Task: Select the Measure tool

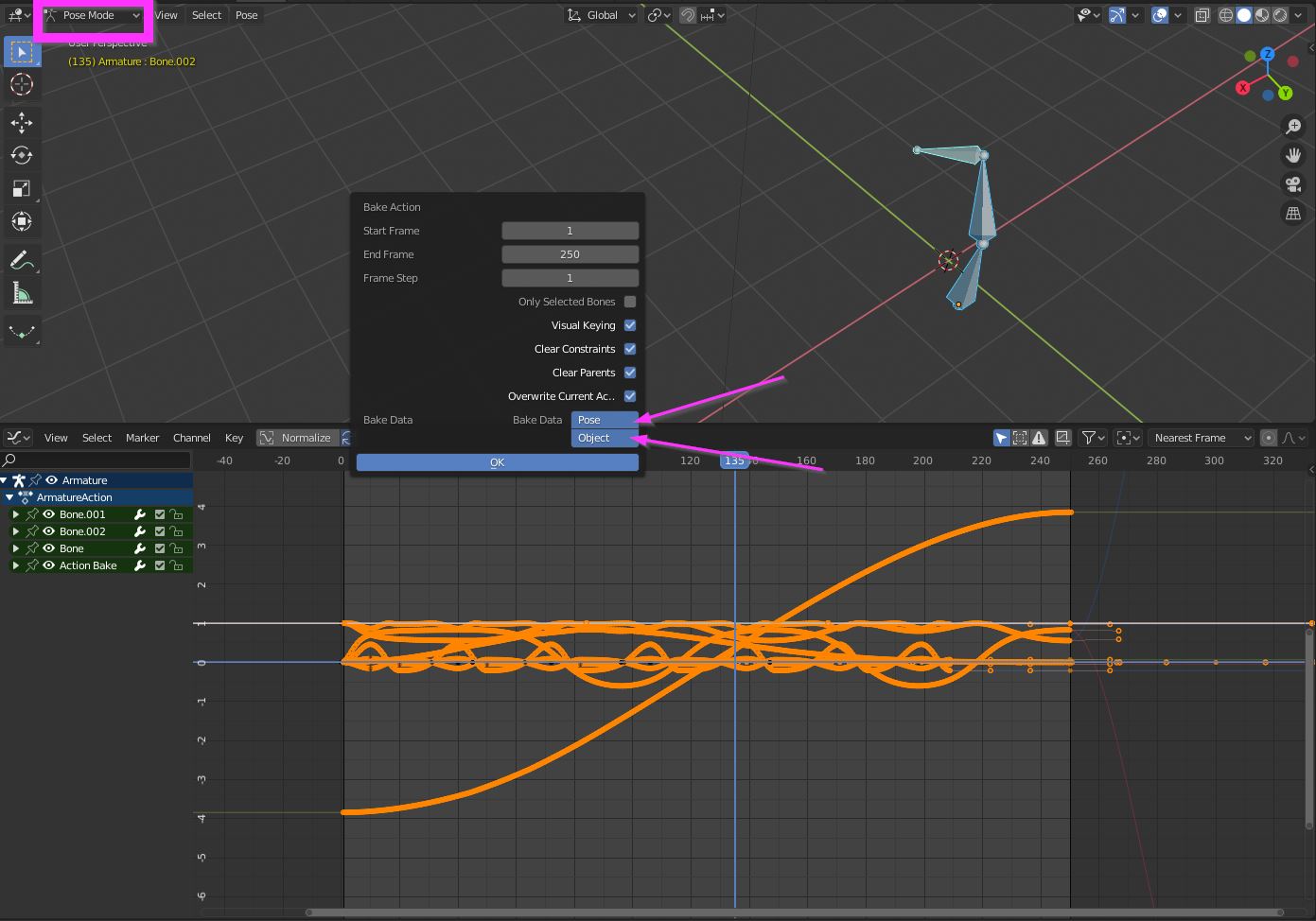Action: [x=22, y=293]
